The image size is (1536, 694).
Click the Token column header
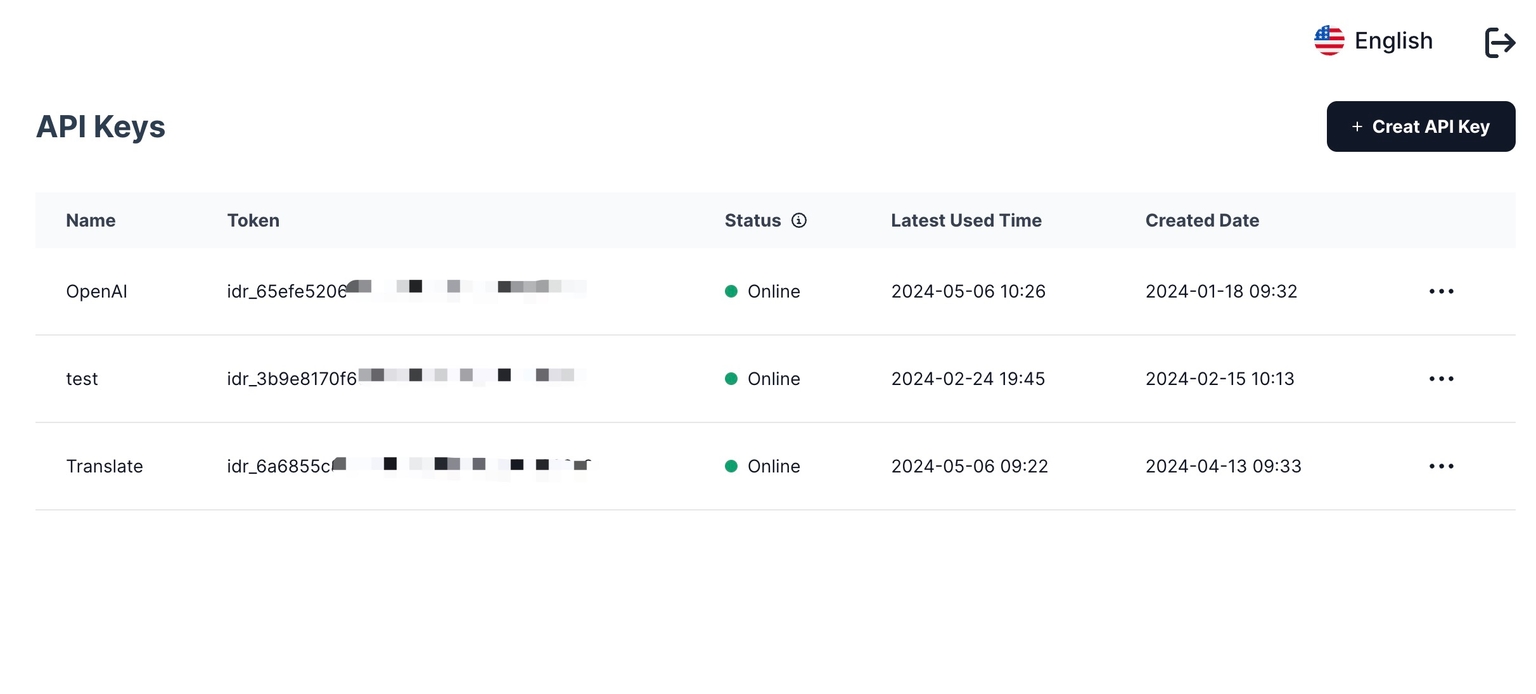(253, 221)
